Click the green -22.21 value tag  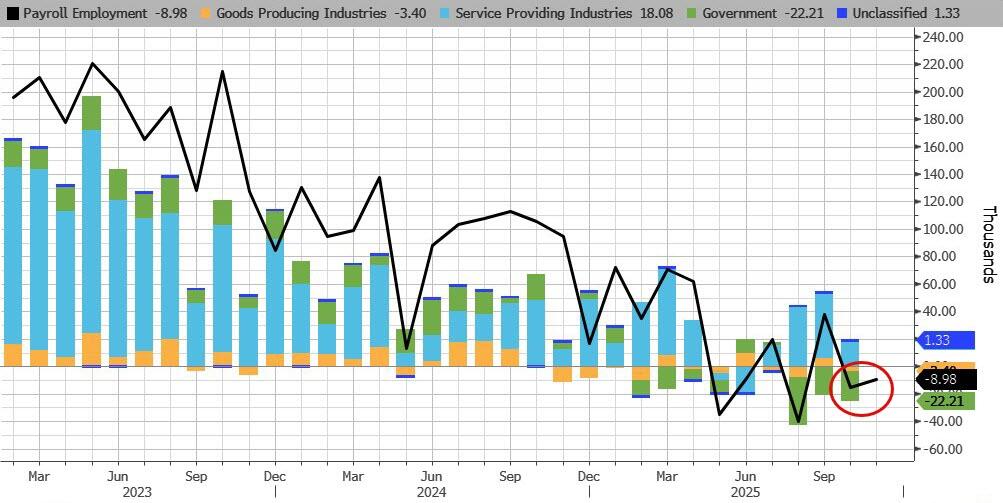coord(945,400)
